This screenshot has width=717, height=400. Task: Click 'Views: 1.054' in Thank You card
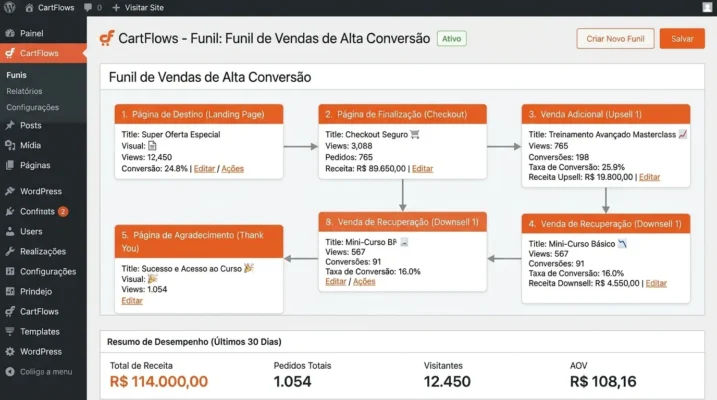pyautogui.click(x=144, y=289)
